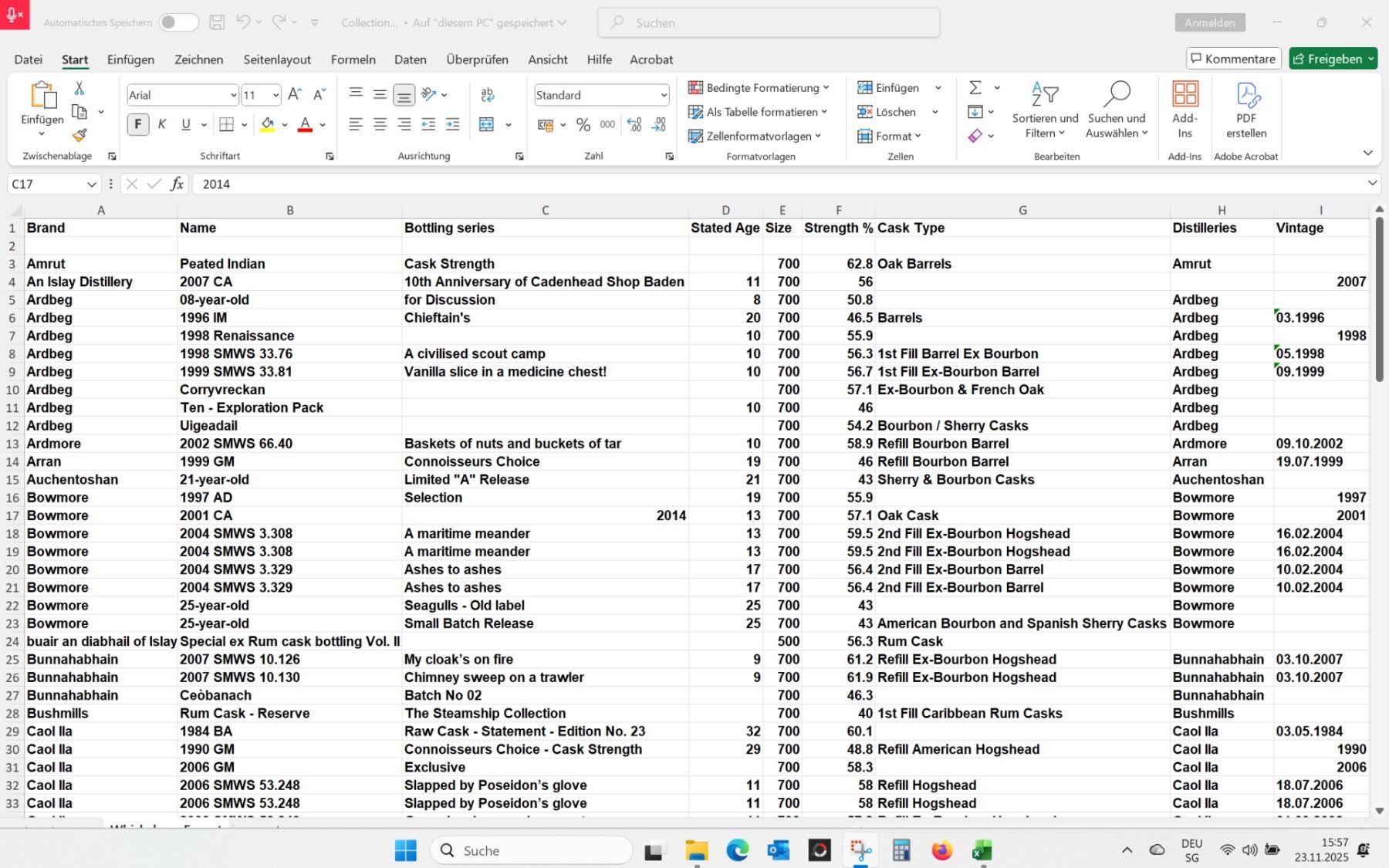Screen dimensions: 1389x868
Task: Click the green Freigeben button
Action: tap(1333, 58)
